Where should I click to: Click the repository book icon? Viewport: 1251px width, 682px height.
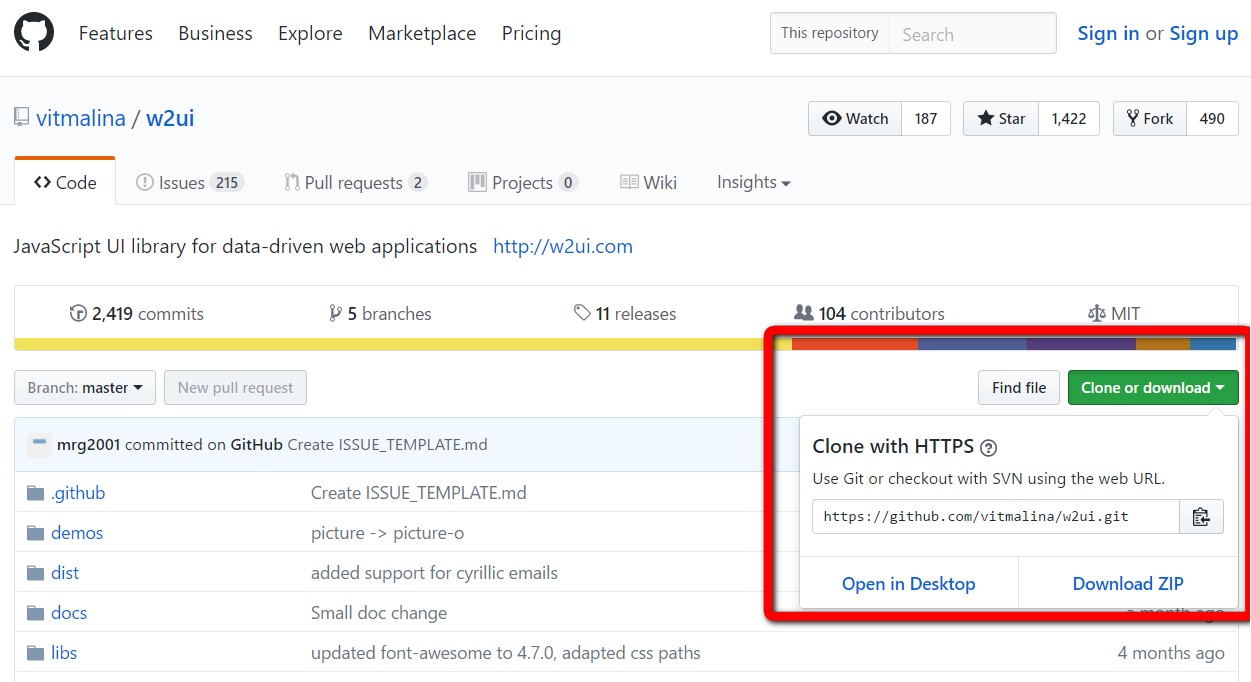pyautogui.click(x=21, y=118)
